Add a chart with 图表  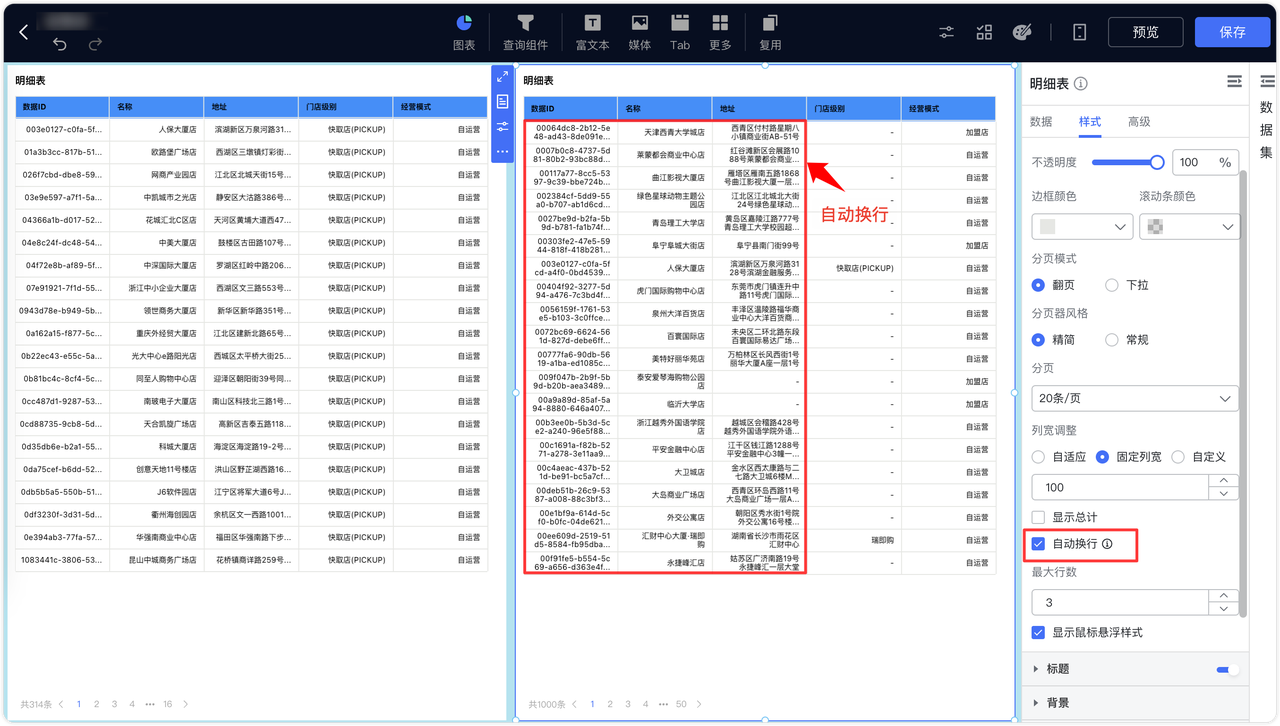point(464,32)
